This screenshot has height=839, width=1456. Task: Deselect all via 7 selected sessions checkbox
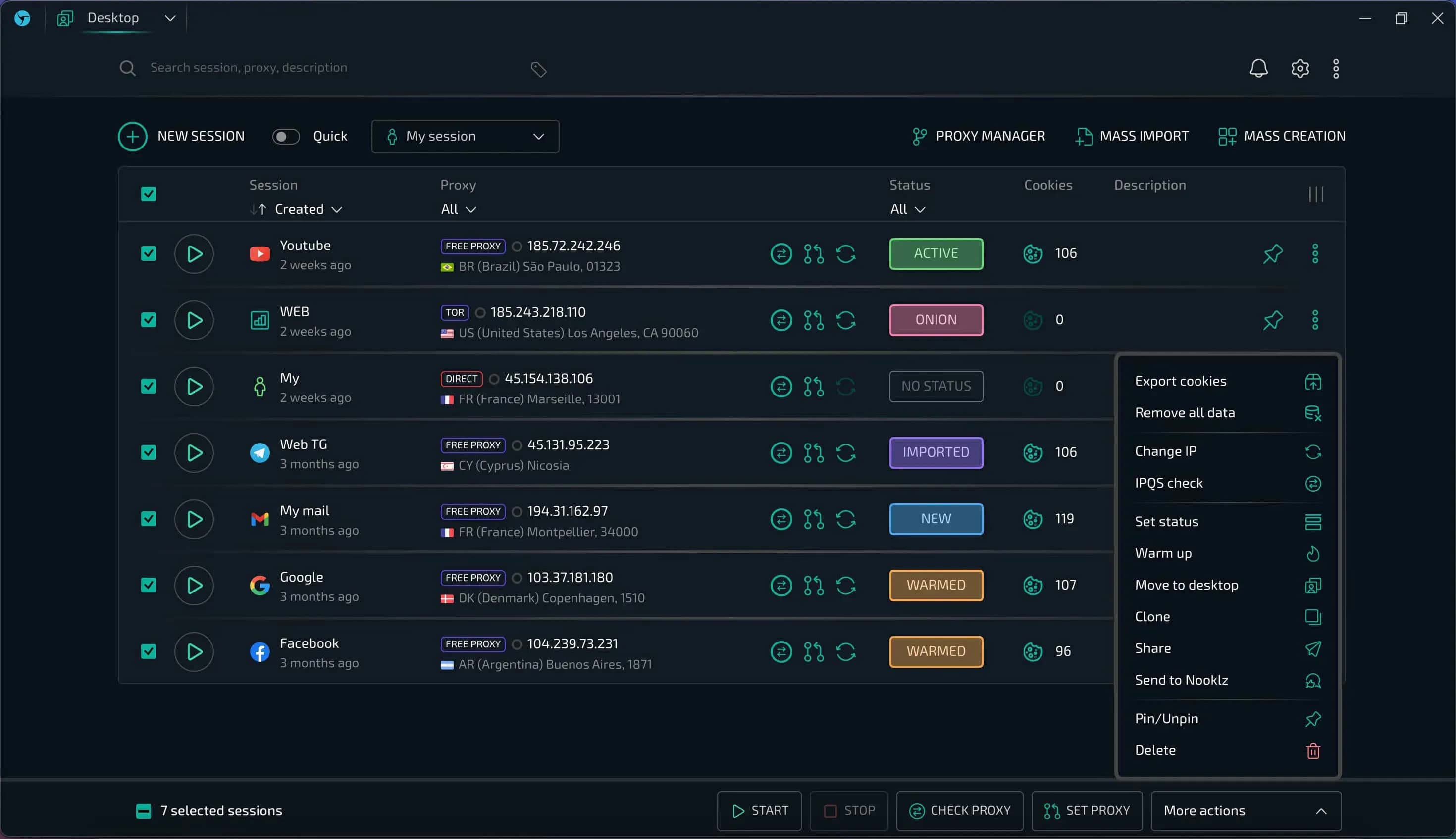[144, 811]
